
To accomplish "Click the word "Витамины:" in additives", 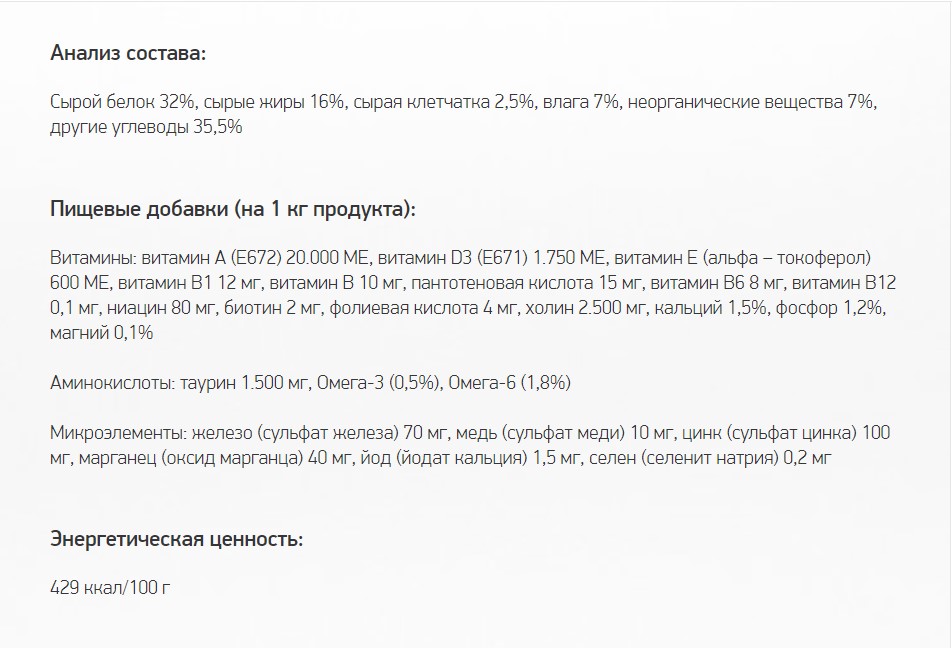I will [89, 257].
